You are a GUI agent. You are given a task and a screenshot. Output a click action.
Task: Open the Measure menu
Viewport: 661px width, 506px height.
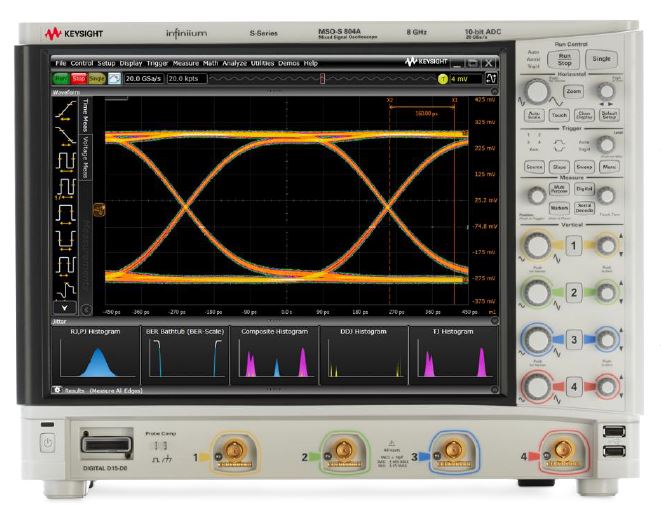185,63
